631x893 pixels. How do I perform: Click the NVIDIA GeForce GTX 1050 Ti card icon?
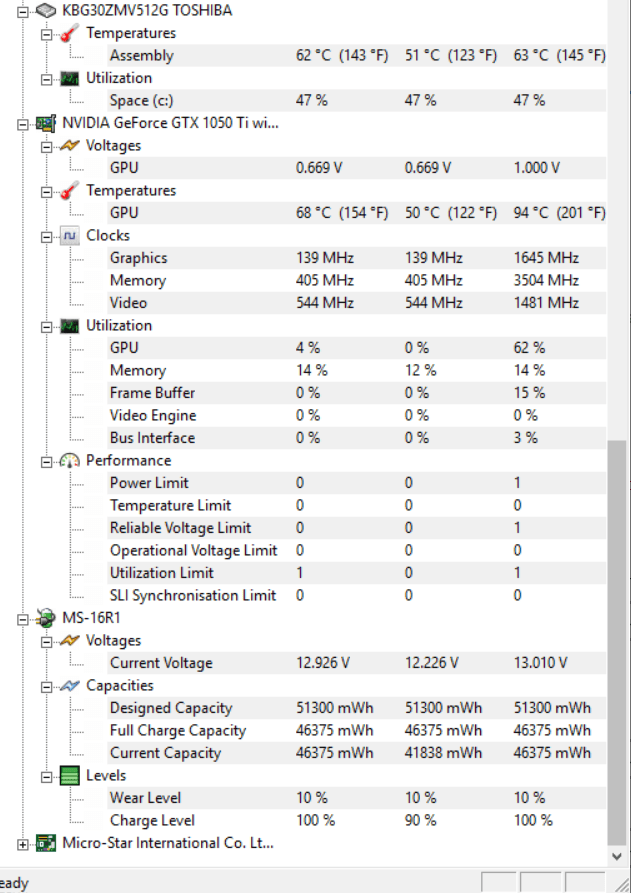coord(46,123)
